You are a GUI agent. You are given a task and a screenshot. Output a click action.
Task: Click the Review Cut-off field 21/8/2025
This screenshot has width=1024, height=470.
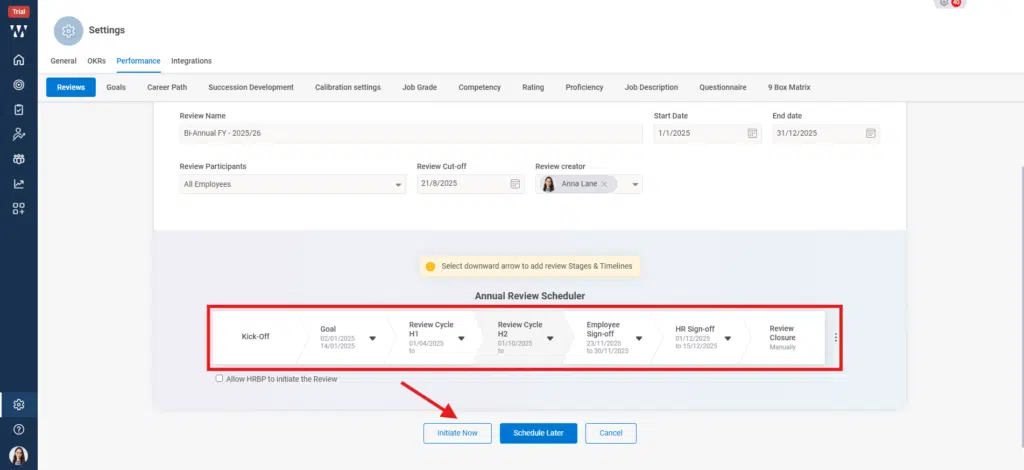click(470, 184)
